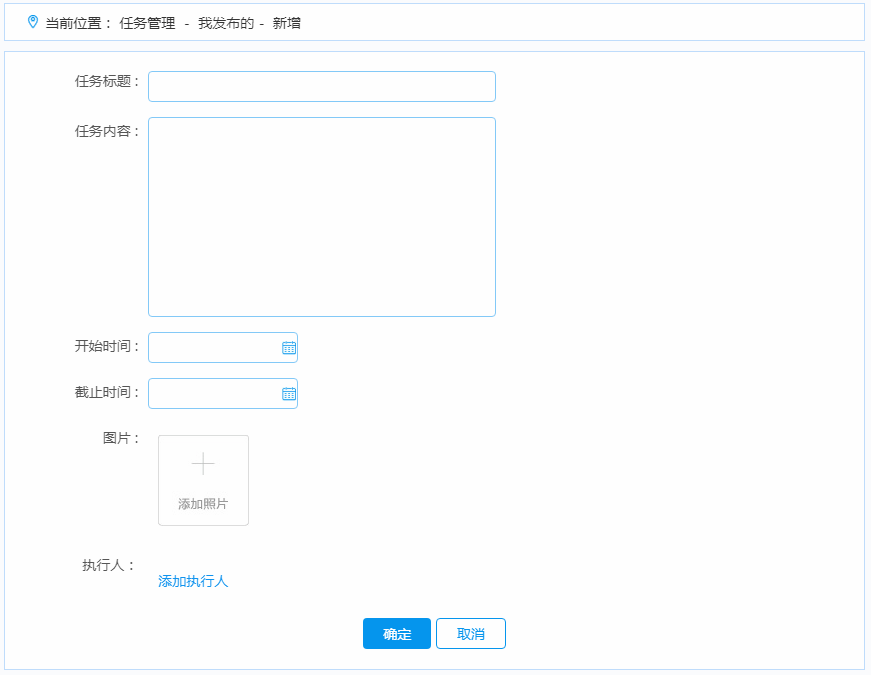Click the plus icon to upload image
871x675 pixels.
(x=203, y=464)
